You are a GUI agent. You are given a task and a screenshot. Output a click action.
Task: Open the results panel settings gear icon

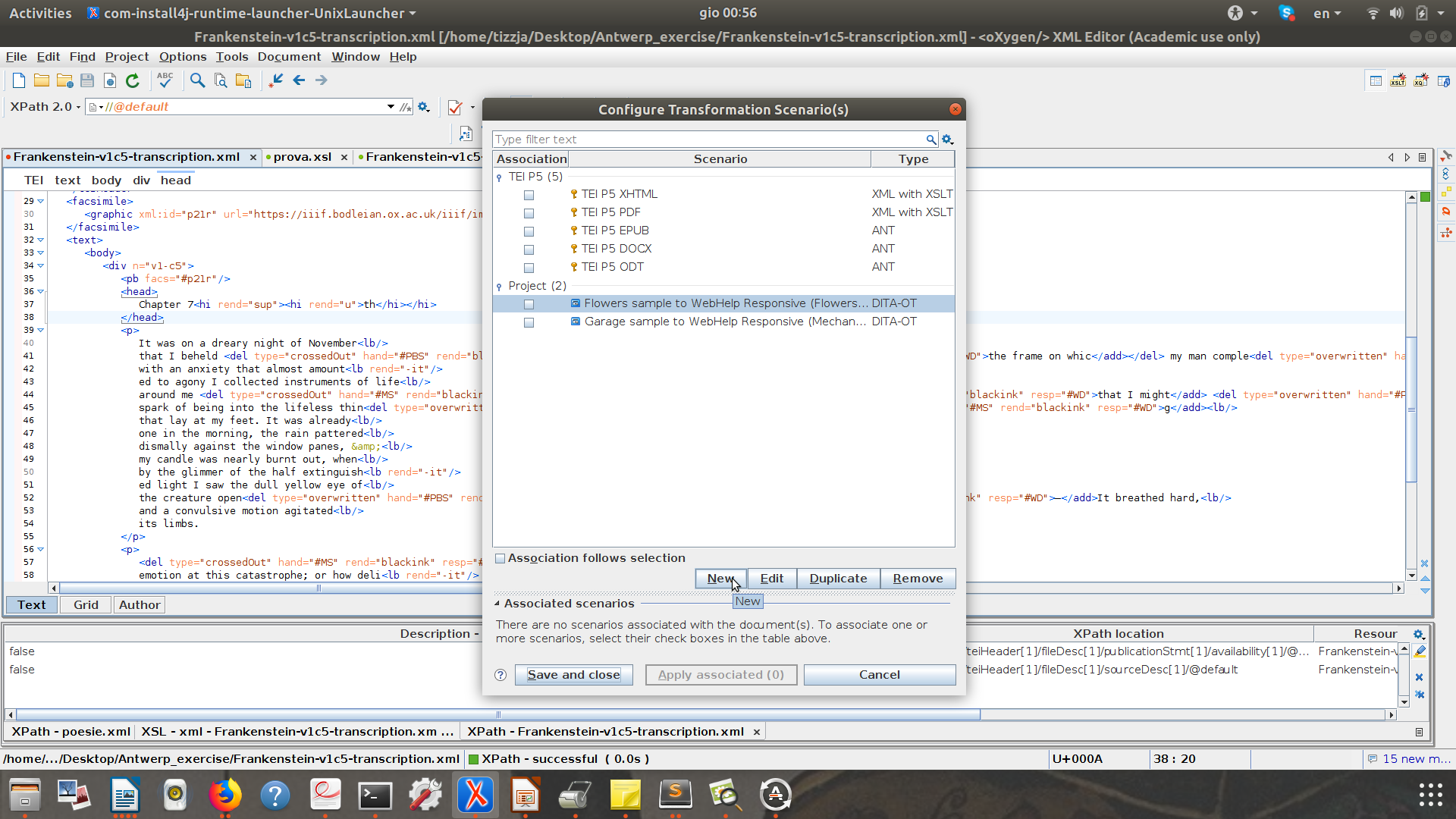(x=1419, y=634)
